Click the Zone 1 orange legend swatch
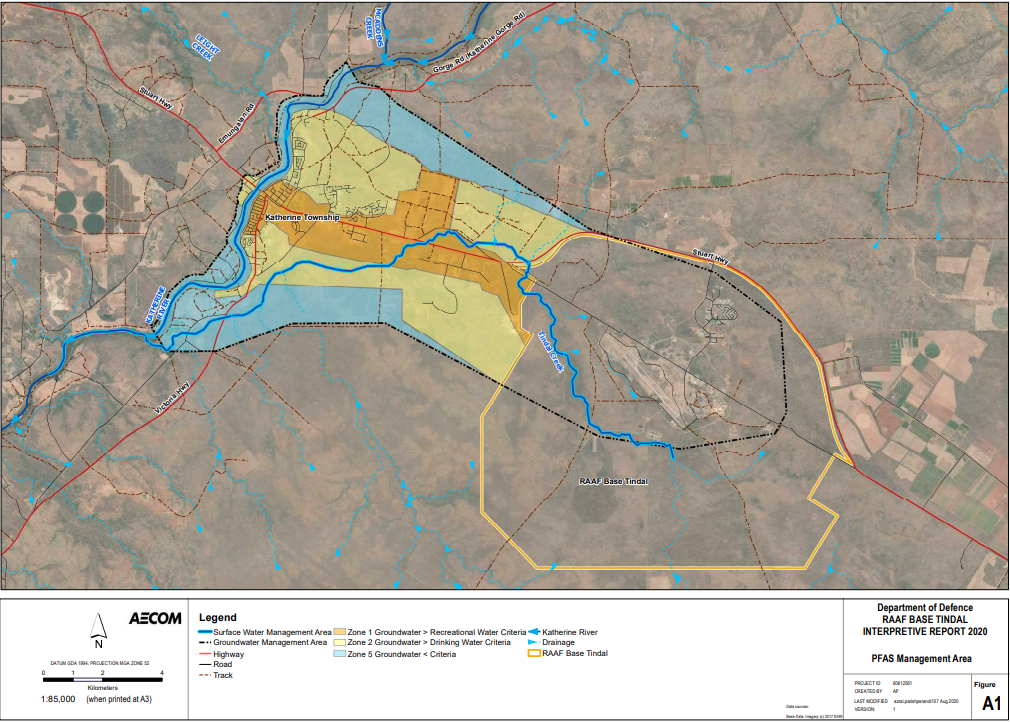The image size is (1010, 722). coord(339,632)
